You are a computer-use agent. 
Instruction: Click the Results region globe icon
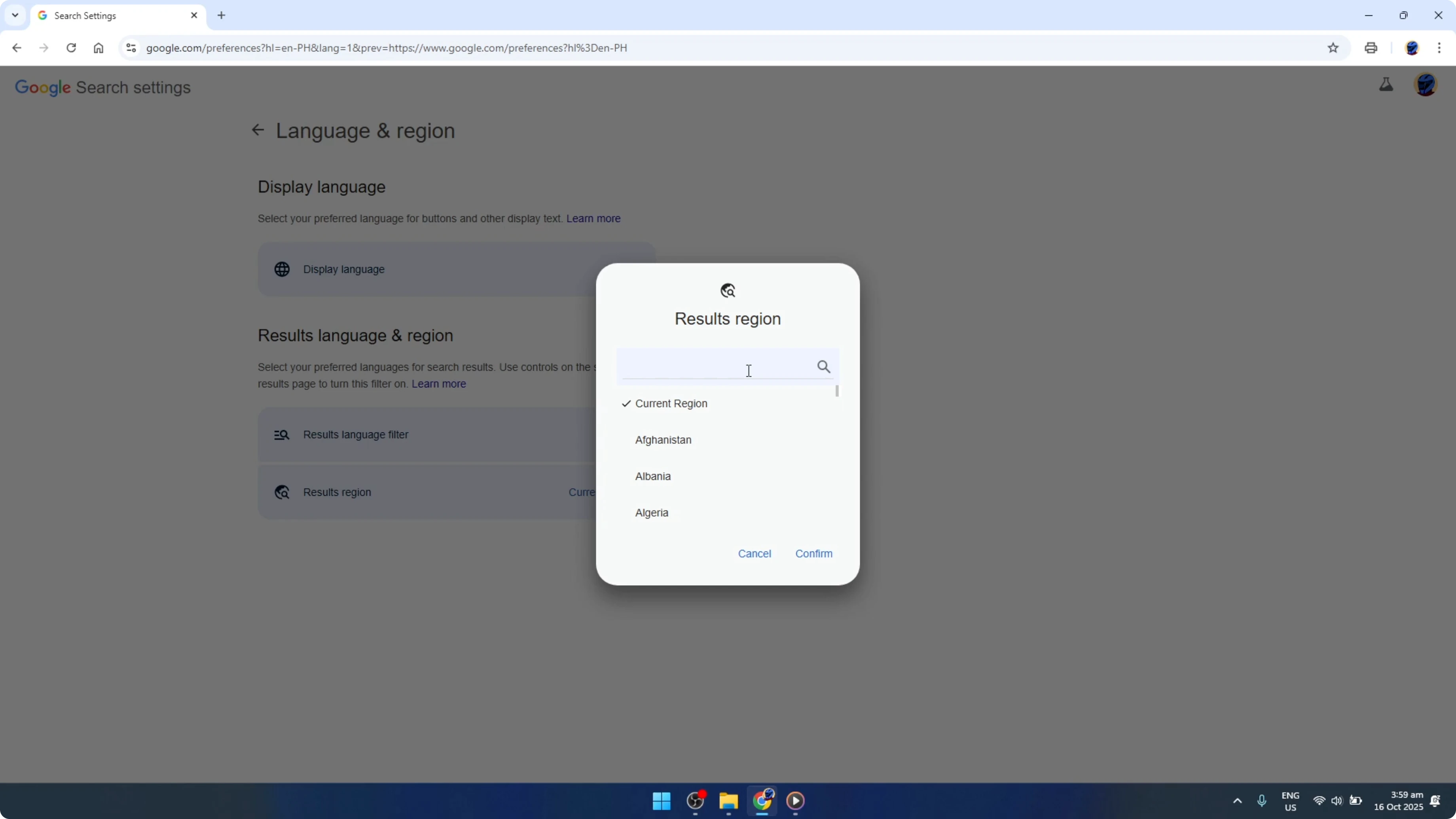click(x=282, y=492)
